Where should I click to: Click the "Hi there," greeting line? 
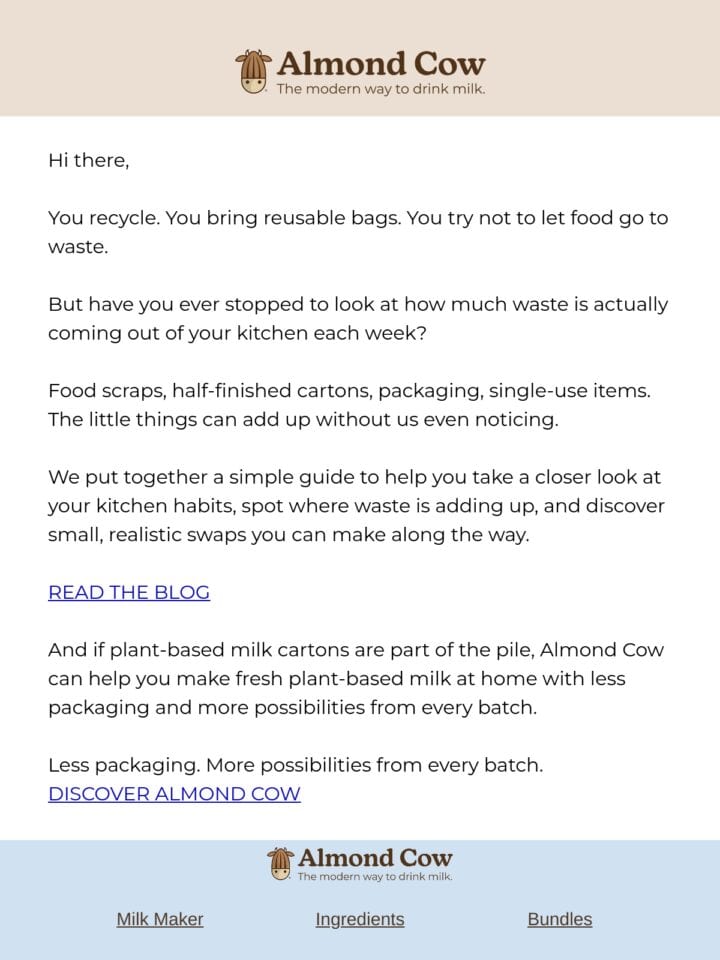coord(89,160)
